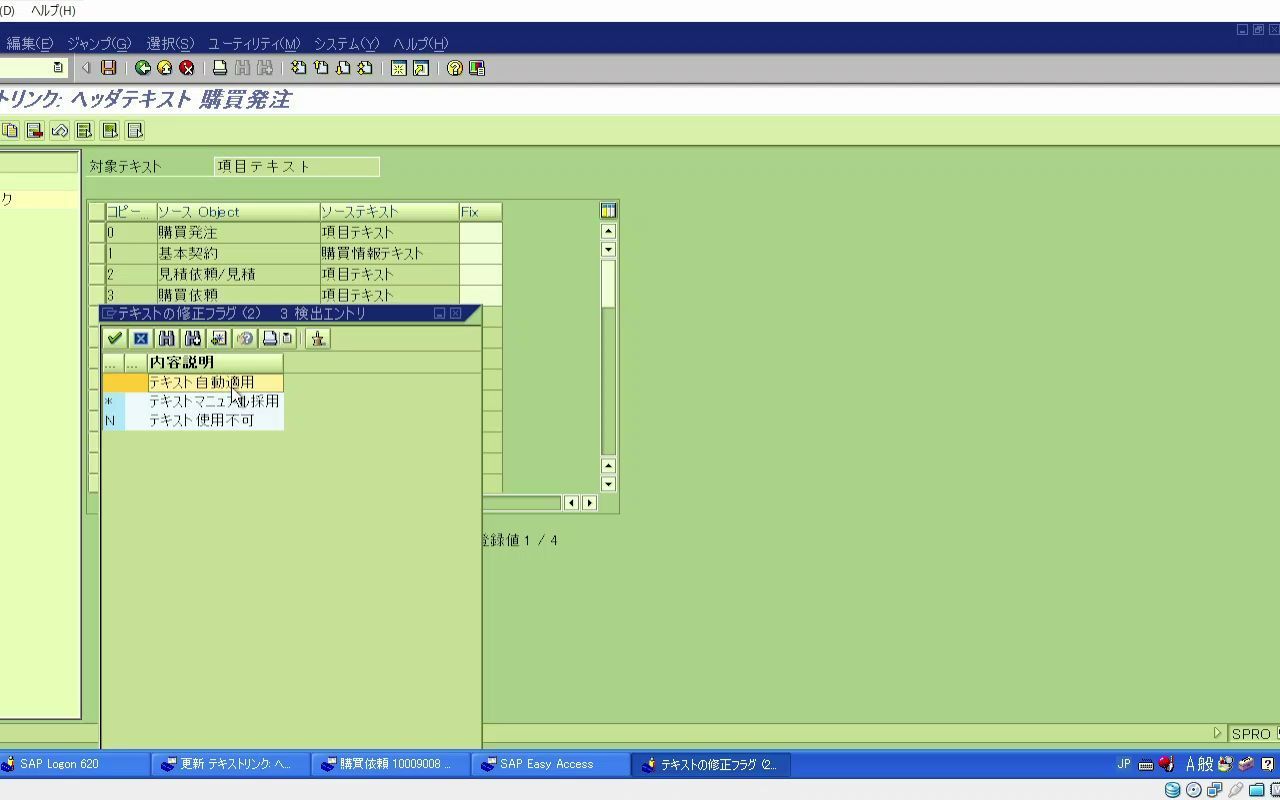Click the Next Page icon
1280x800 pixels.
(343, 68)
